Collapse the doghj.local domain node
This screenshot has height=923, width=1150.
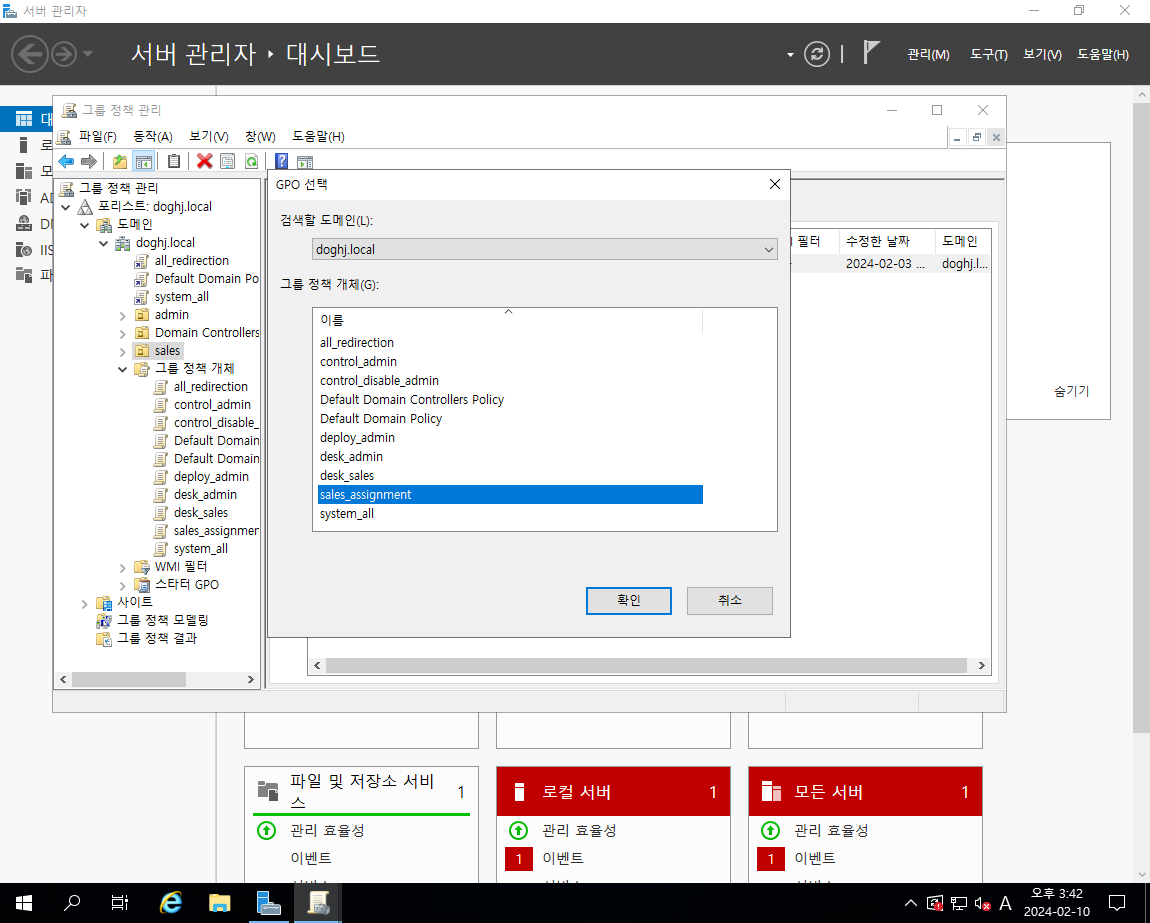pos(103,243)
